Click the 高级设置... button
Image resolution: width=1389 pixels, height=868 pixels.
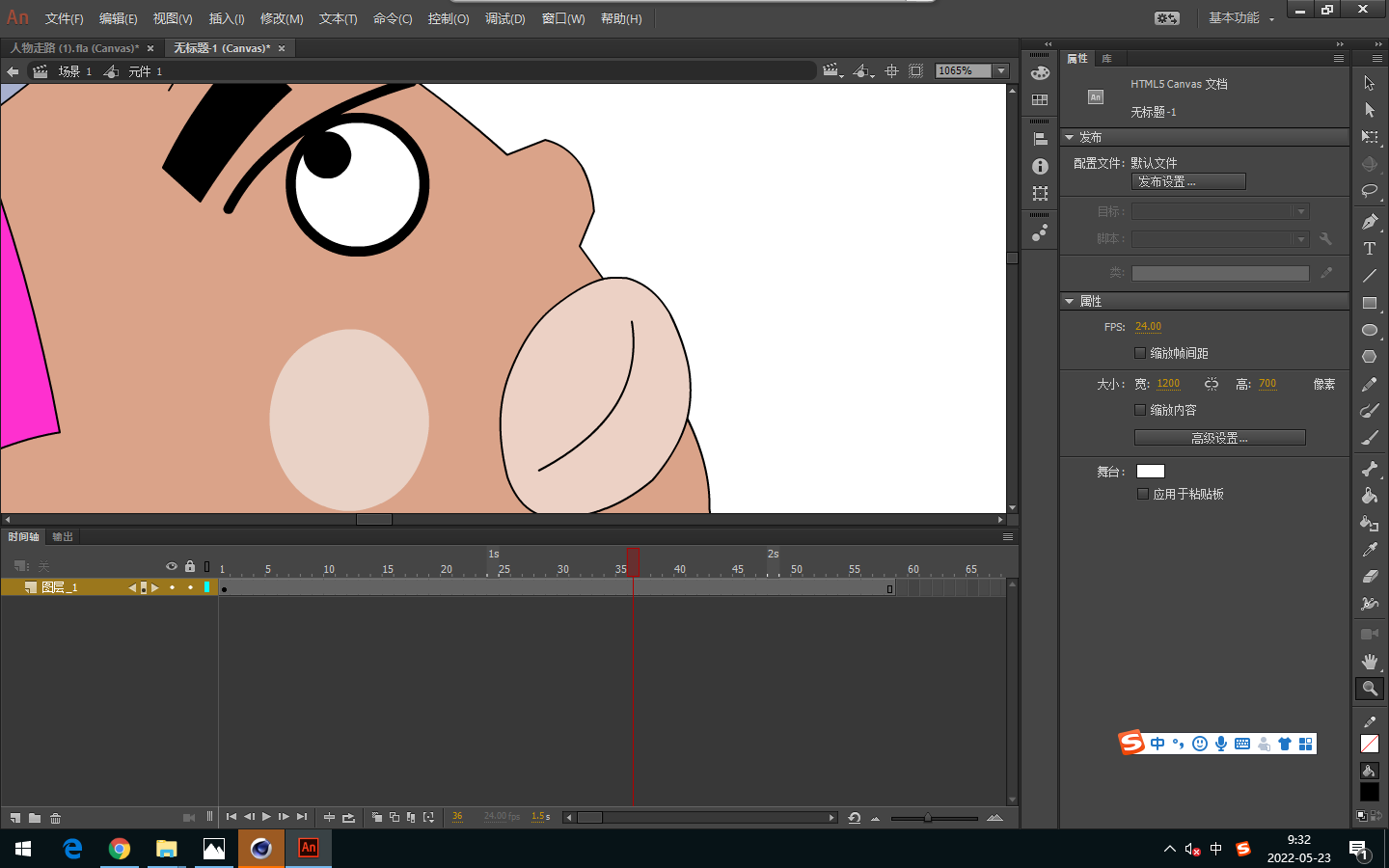1219,438
